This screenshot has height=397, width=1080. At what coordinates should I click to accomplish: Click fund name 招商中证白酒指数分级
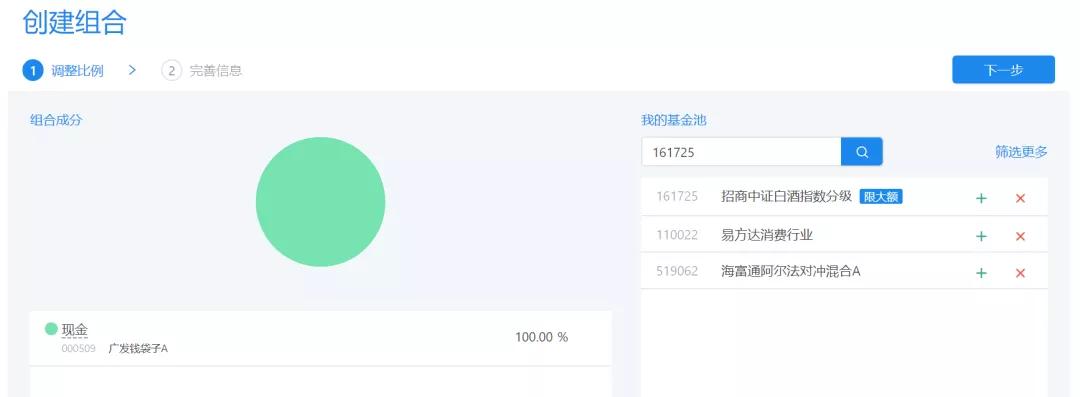coord(787,196)
